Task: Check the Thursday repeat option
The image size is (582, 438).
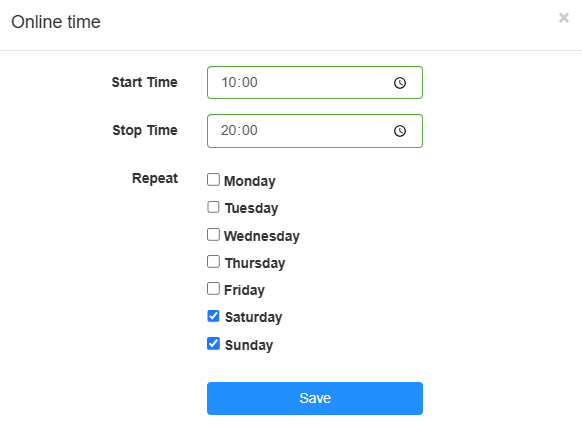Action: [213, 262]
